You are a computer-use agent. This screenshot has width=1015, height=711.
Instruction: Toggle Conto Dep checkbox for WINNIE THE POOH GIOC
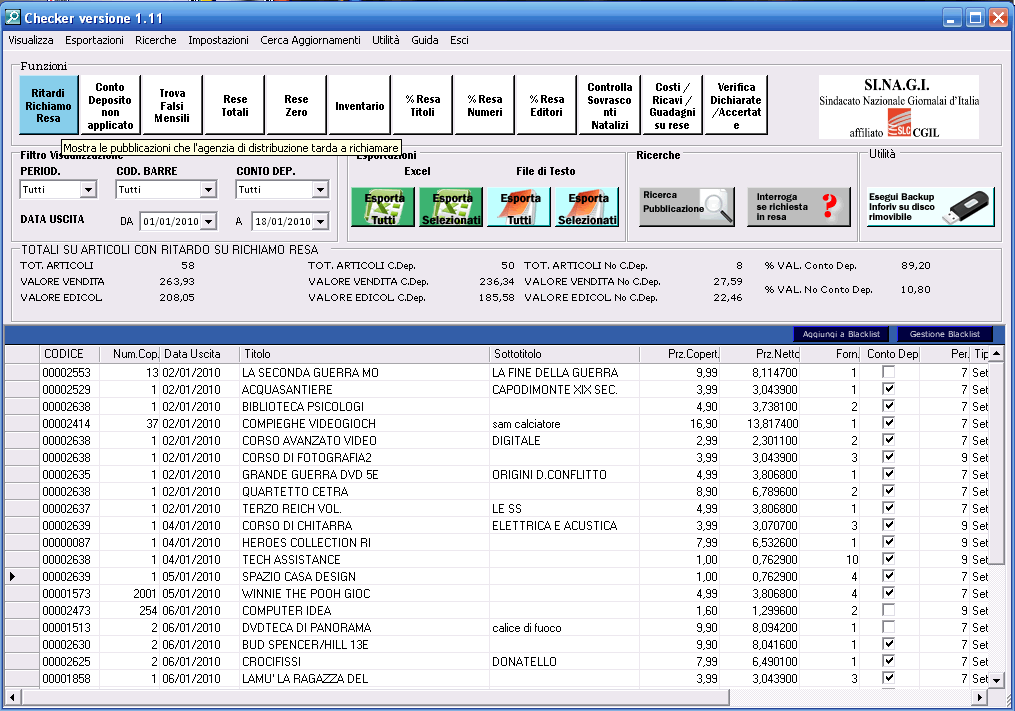pyautogui.click(x=889, y=593)
